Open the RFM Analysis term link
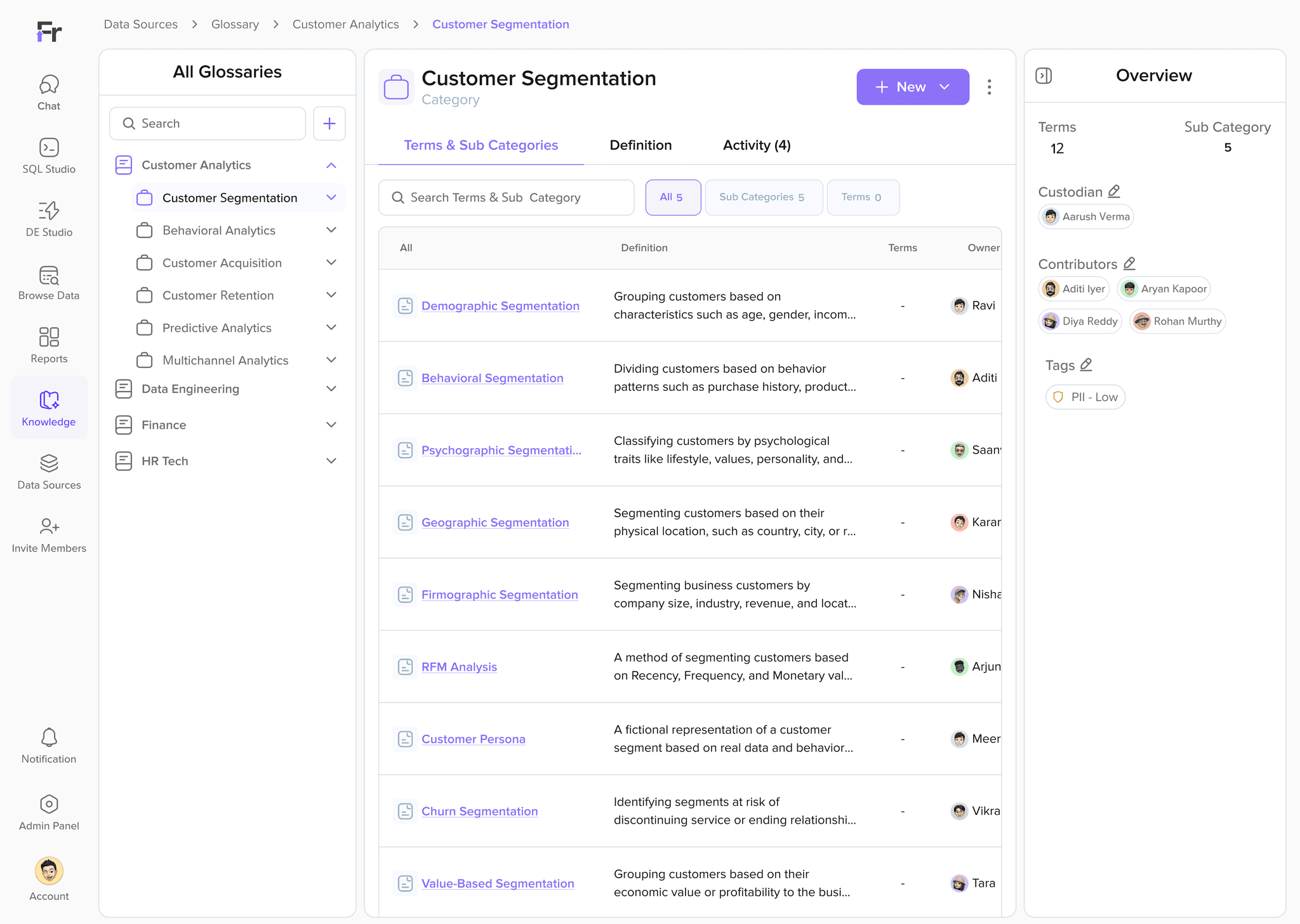Image resolution: width=1300 pixels, height=924 pixels. click(459, 667)
